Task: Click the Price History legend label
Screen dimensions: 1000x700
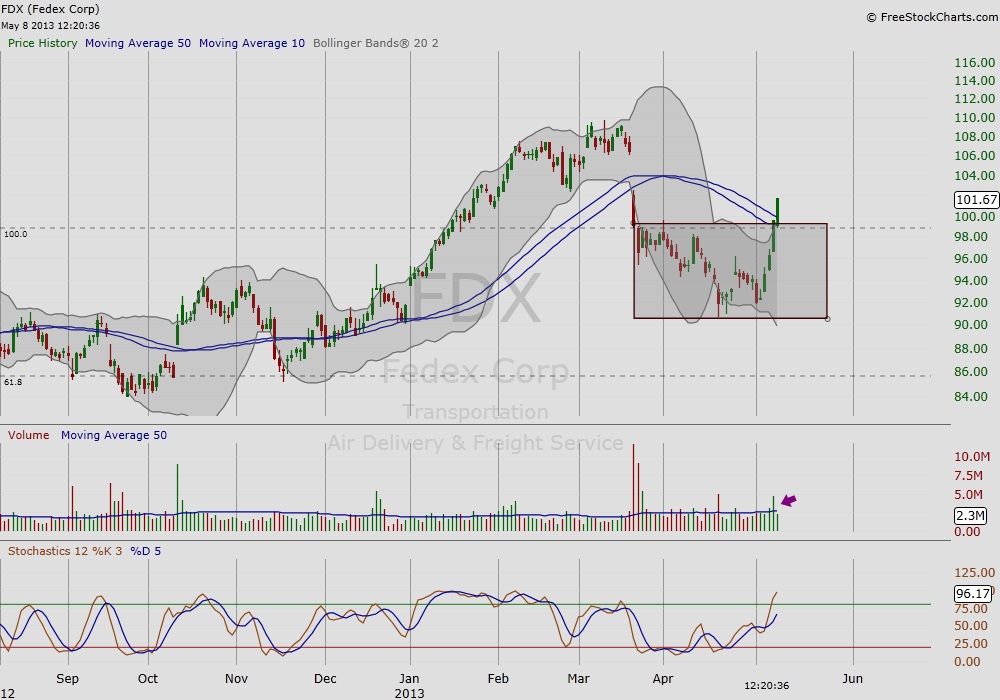Action: 42,43
